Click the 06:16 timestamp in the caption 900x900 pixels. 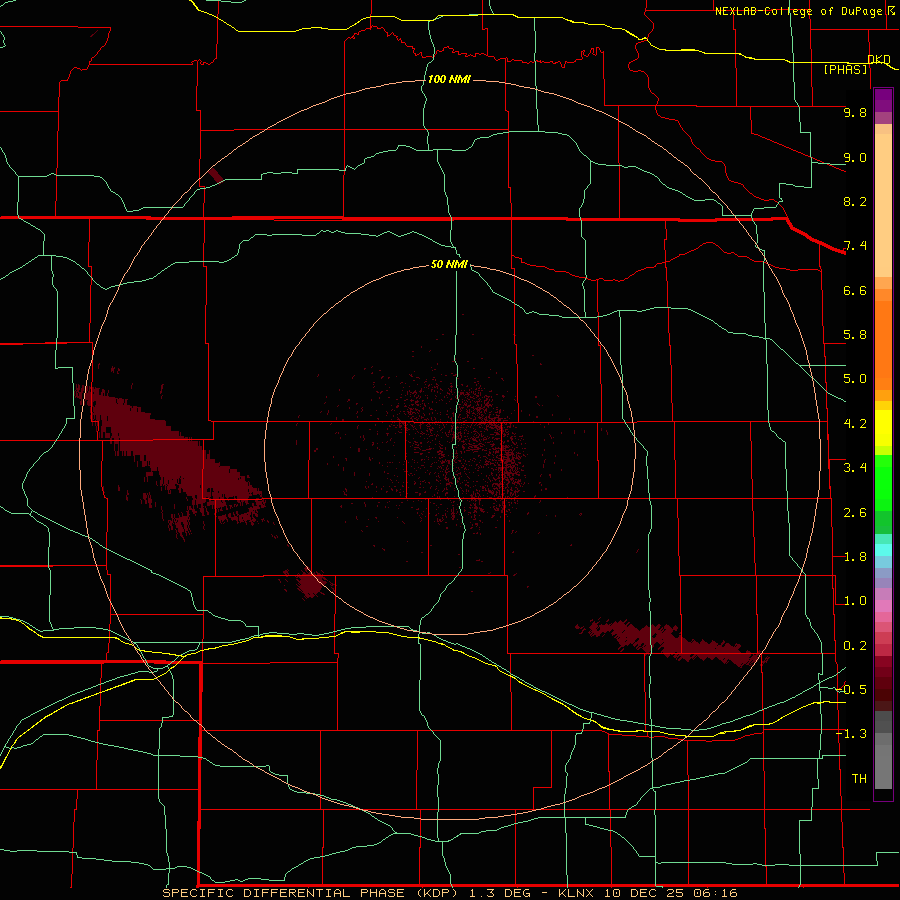tap(714, 893)
